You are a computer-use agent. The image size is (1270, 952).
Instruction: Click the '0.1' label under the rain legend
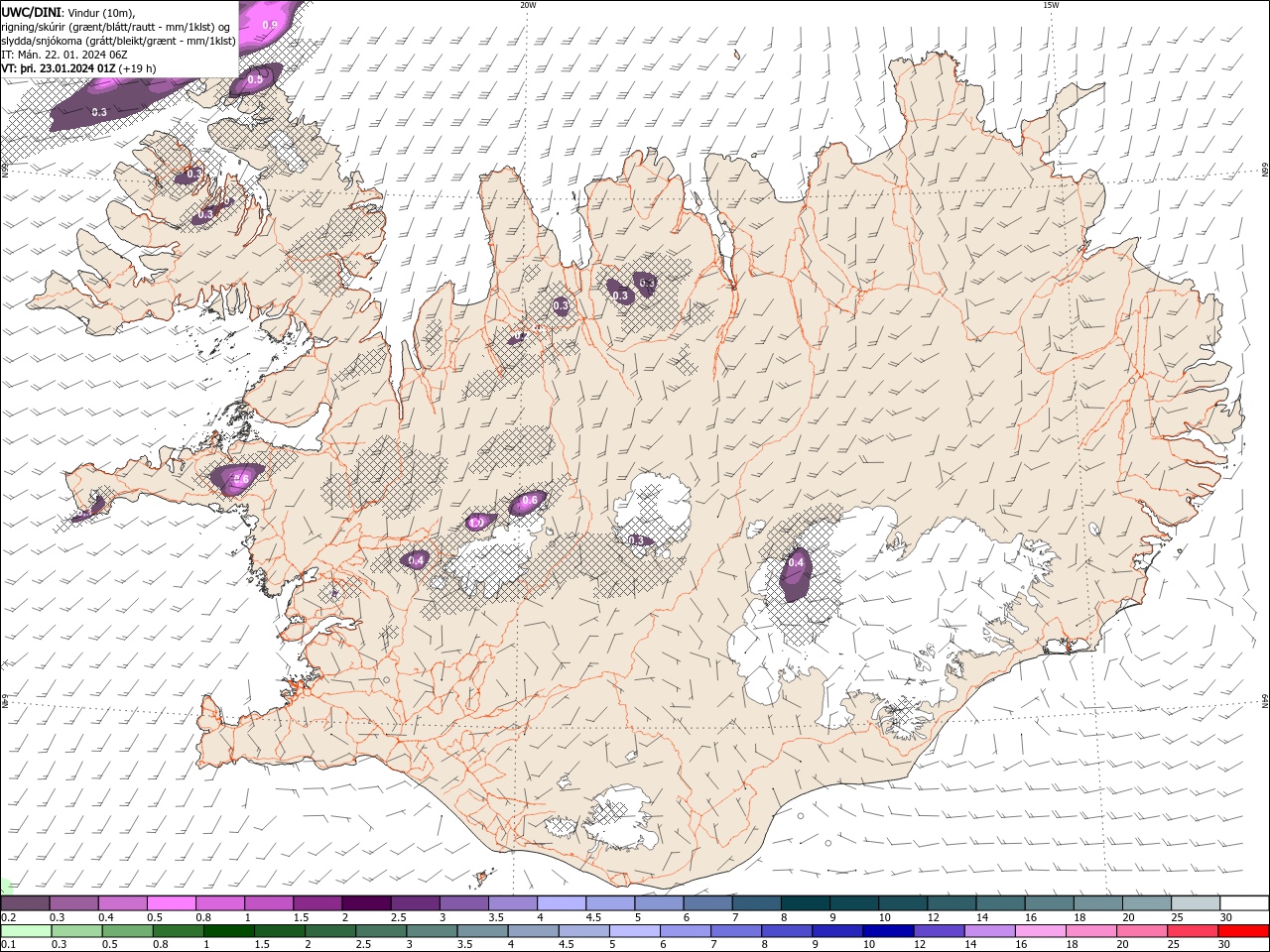pos(7,945)
